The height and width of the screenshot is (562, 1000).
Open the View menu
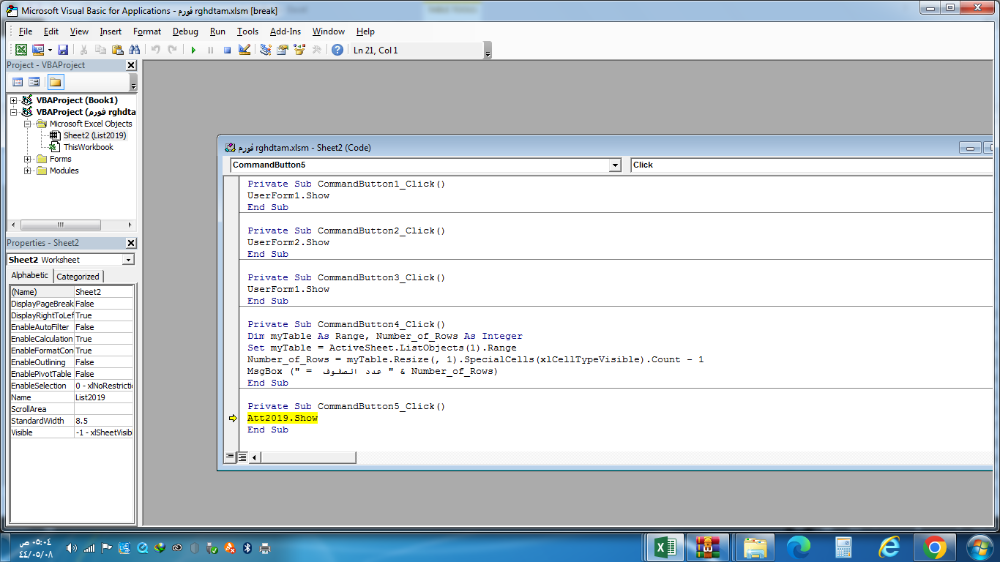click(x=79, y=31)
